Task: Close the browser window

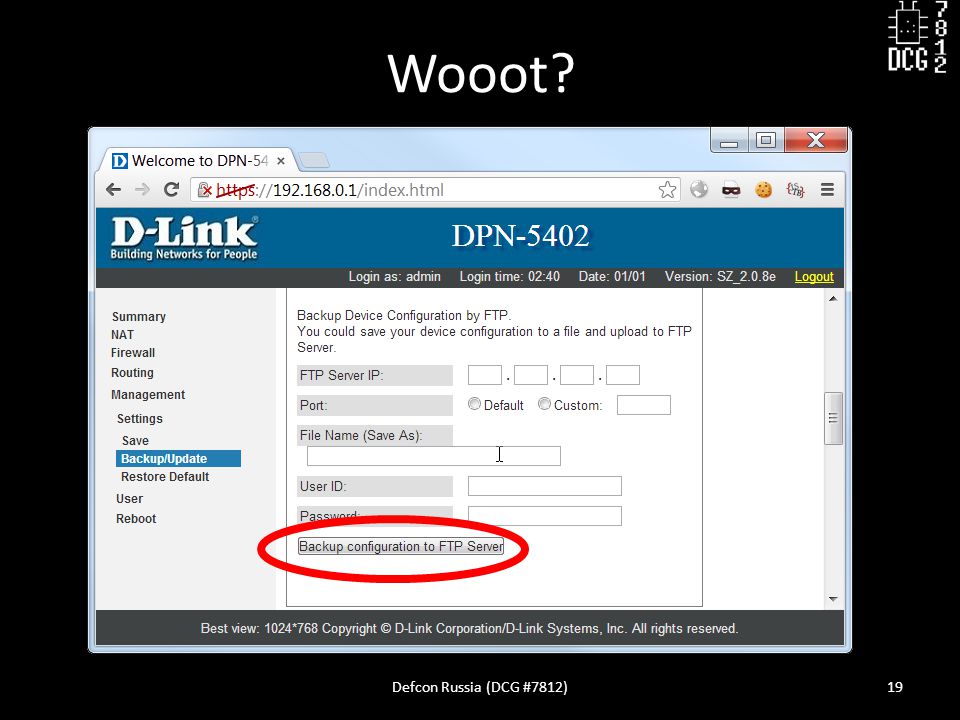Action: (x=816, y=141)
